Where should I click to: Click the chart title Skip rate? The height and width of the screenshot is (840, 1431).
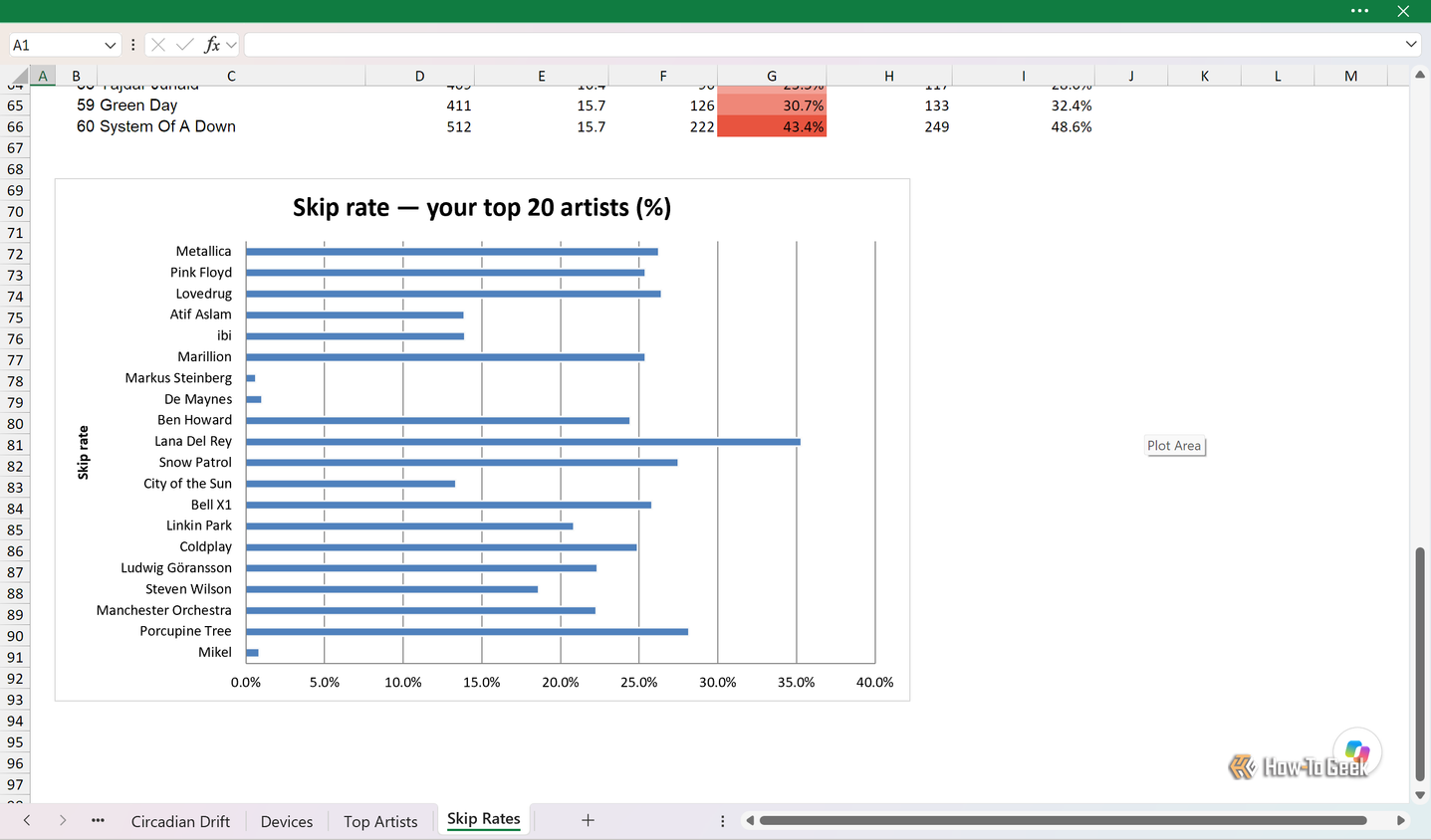coord(482,207)
